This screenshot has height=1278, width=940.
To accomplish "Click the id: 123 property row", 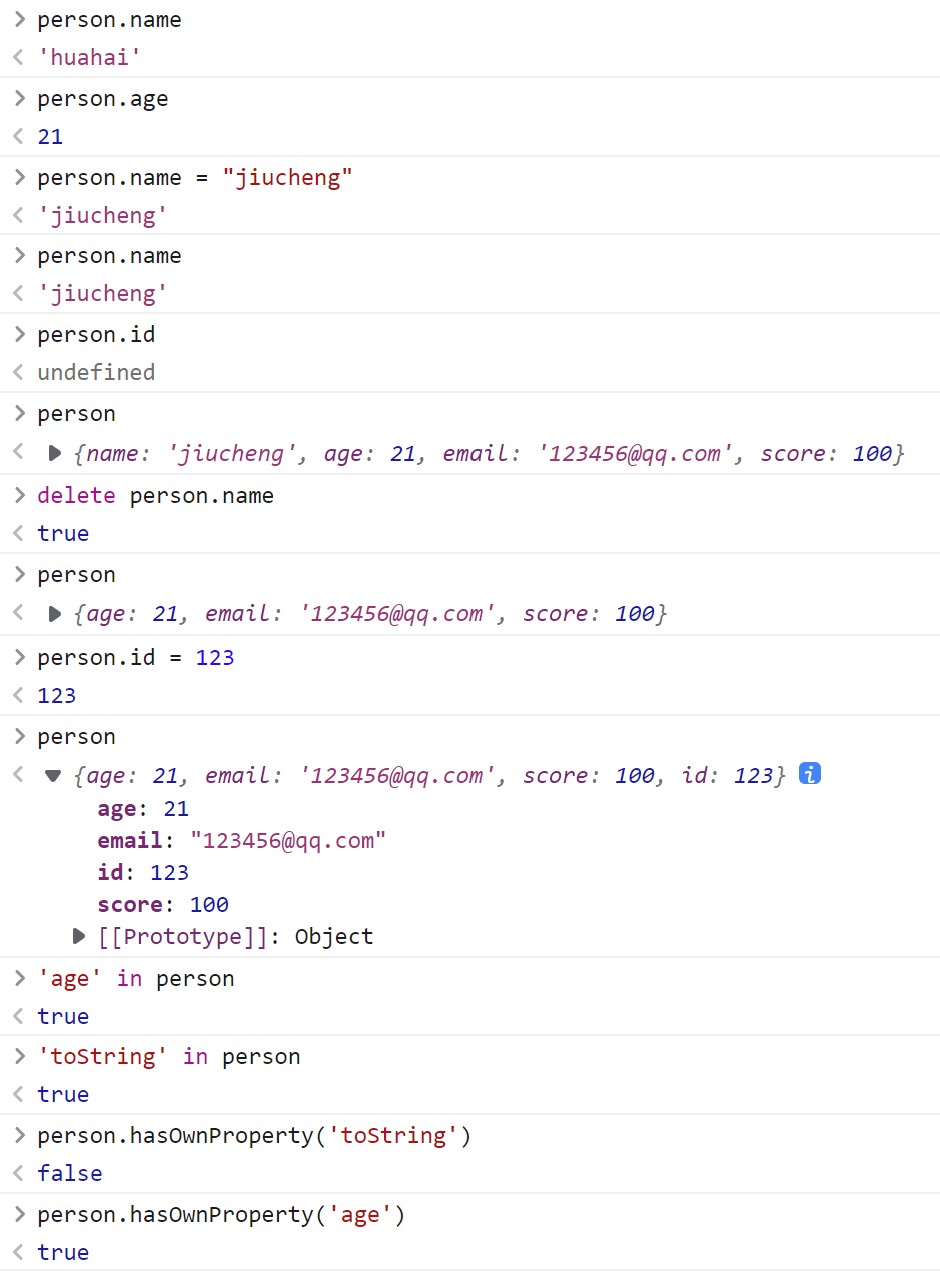I will (x=143, y=873).
